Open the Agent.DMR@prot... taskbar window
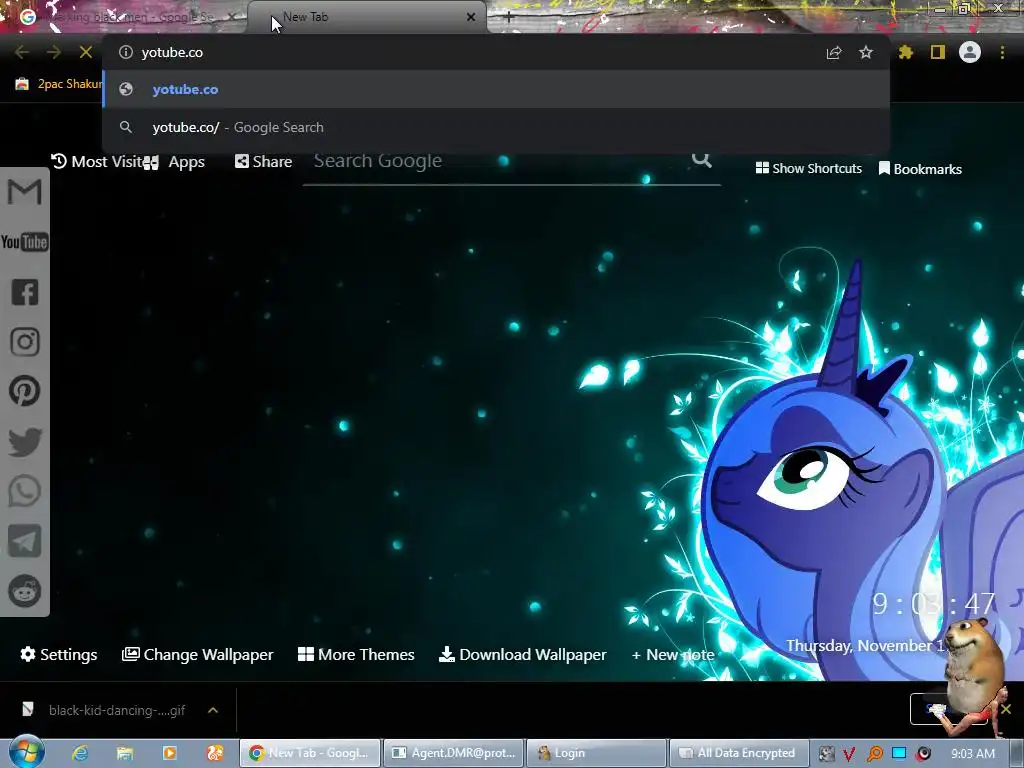Viewport: 1024px width, 768px height. coord(453,753)
